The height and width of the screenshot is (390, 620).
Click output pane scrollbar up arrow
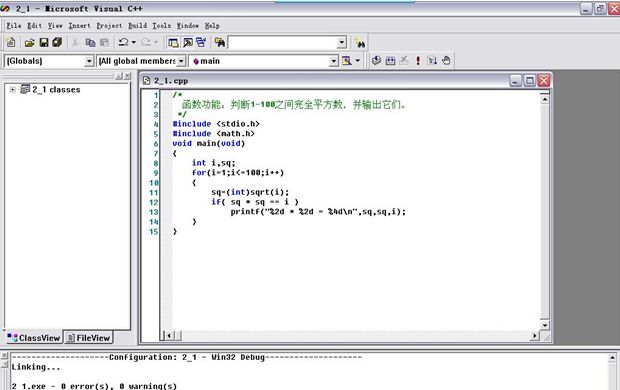point(612,358)
